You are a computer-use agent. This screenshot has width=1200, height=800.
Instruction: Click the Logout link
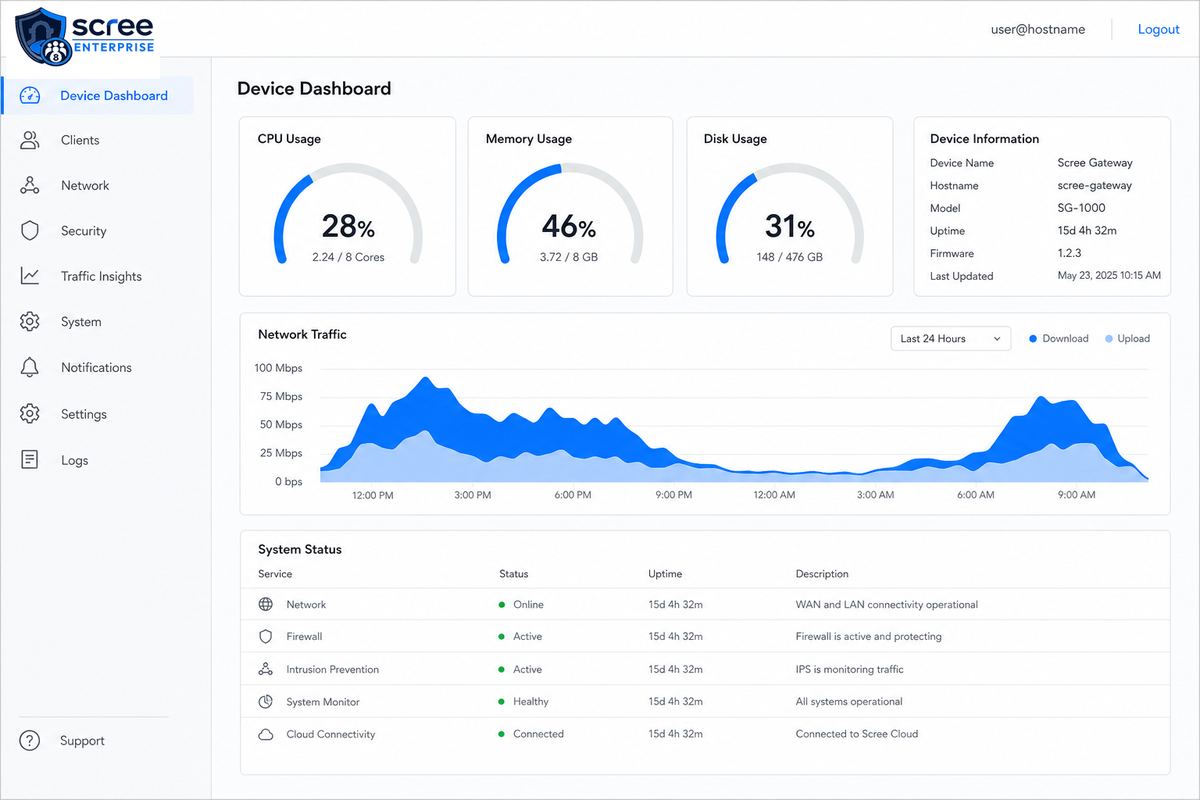(x=1159, y=29)
